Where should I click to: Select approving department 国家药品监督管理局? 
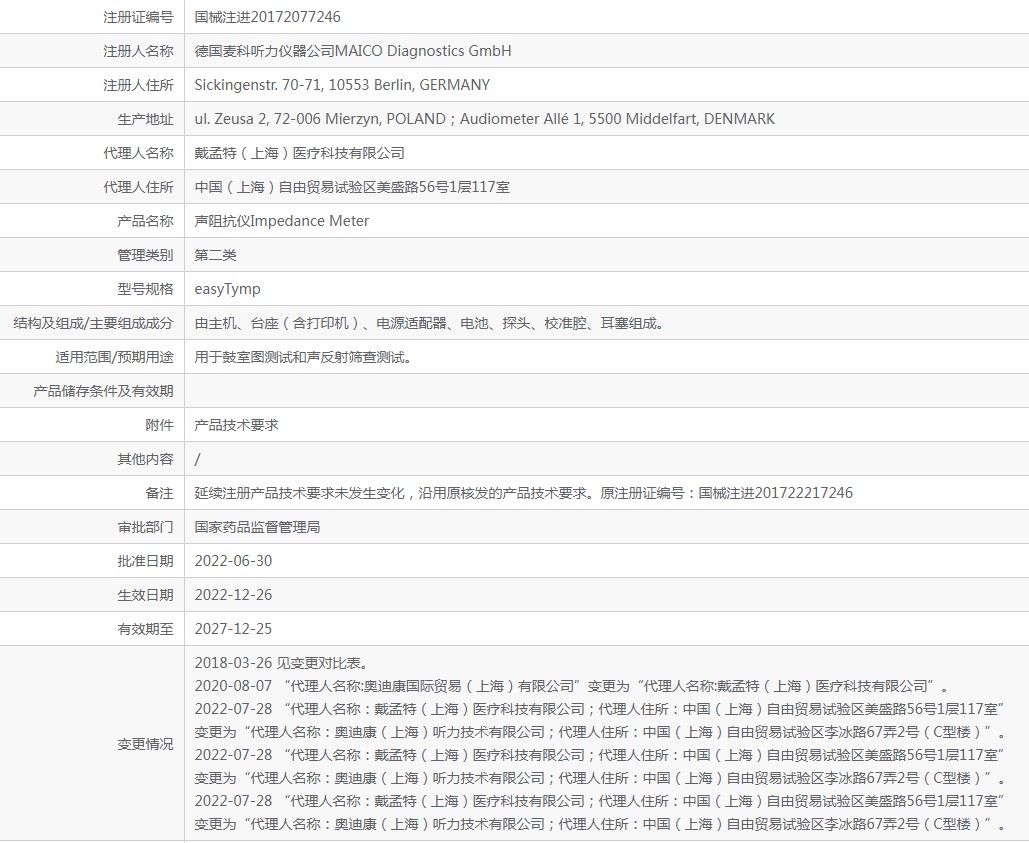click(x=257, y=527)
